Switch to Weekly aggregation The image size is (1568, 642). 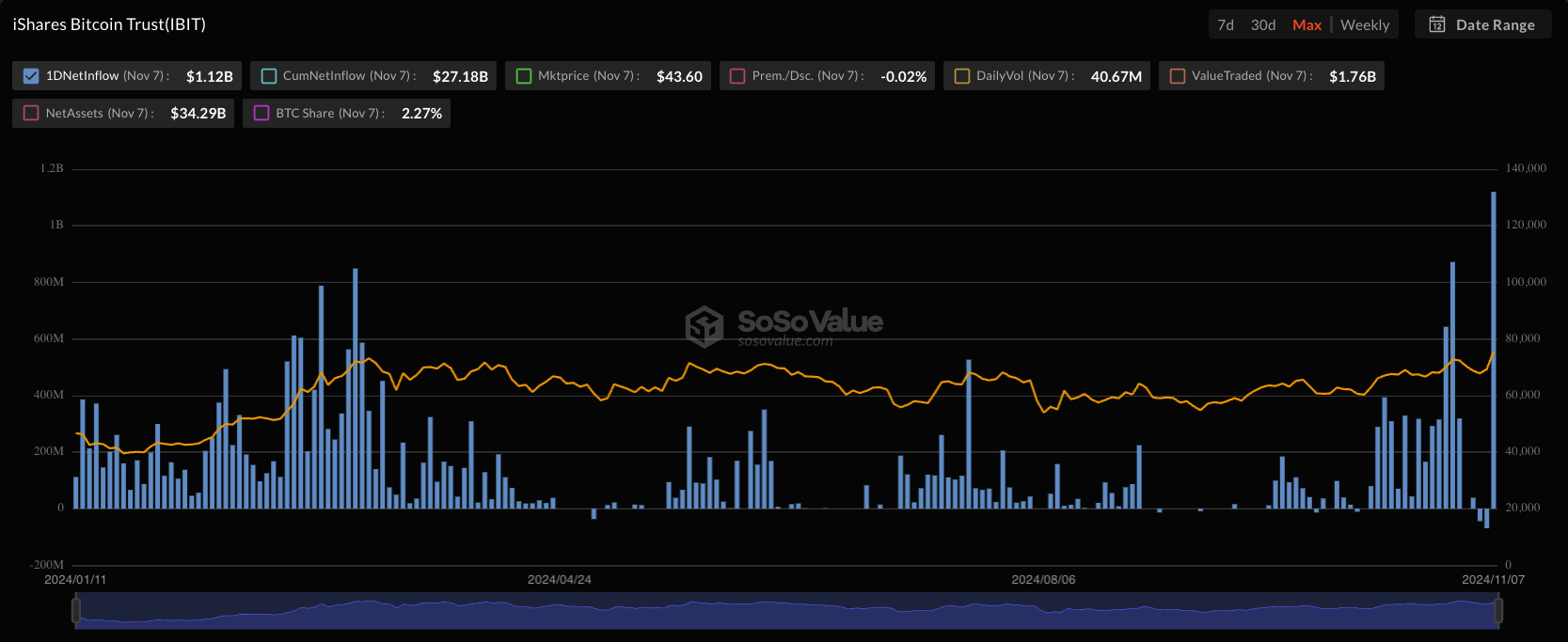[1365, 25]
